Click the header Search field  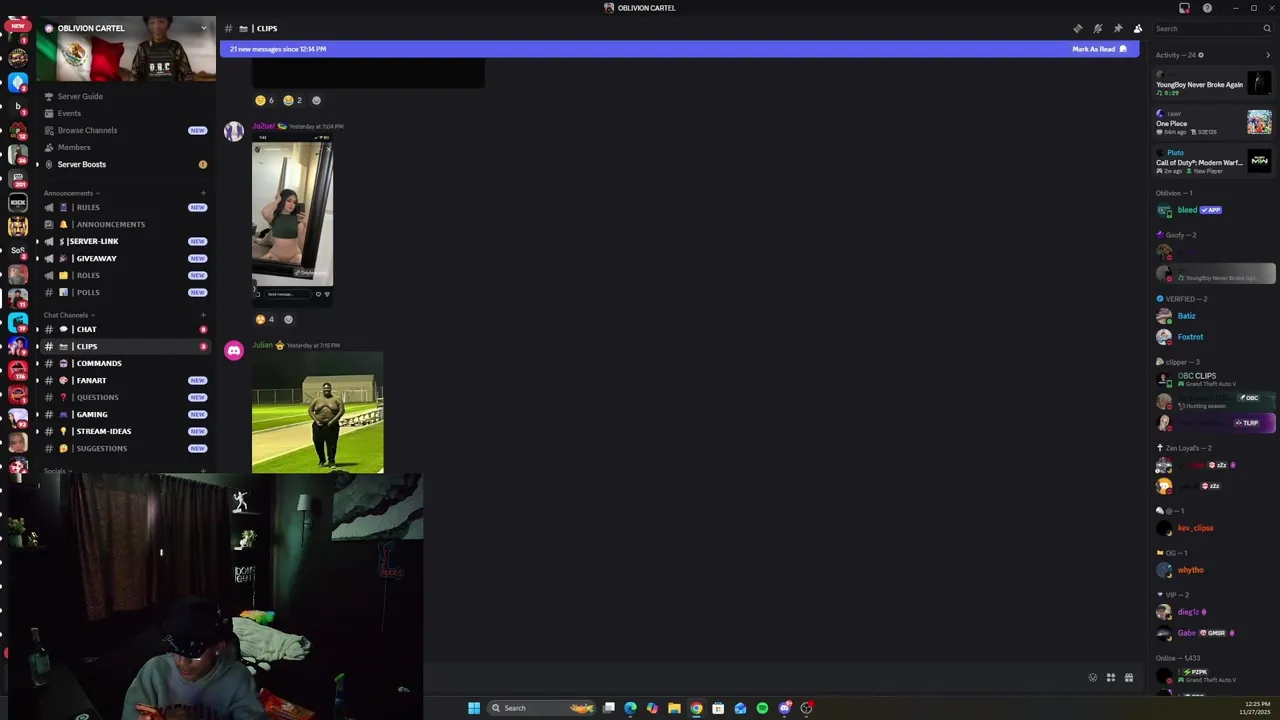click(x=1211, y=28)
